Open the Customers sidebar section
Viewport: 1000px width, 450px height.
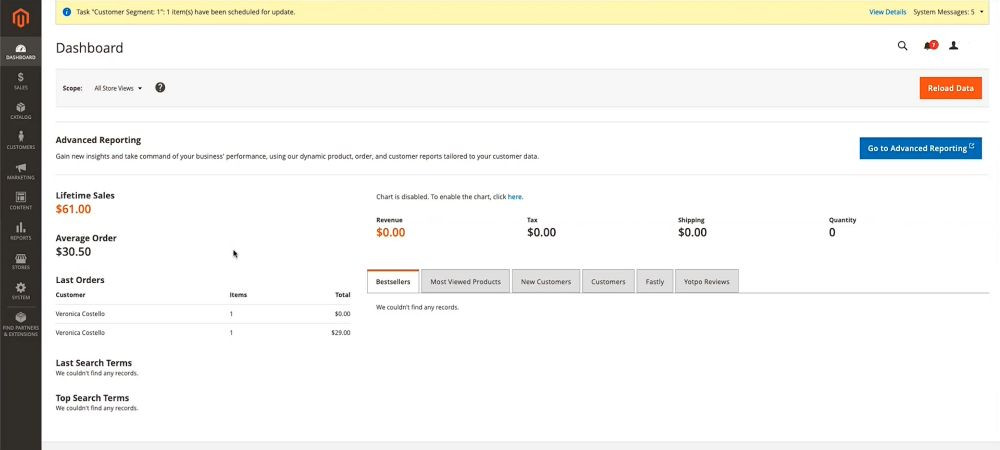pyautogui.click(x=20, y=141)
